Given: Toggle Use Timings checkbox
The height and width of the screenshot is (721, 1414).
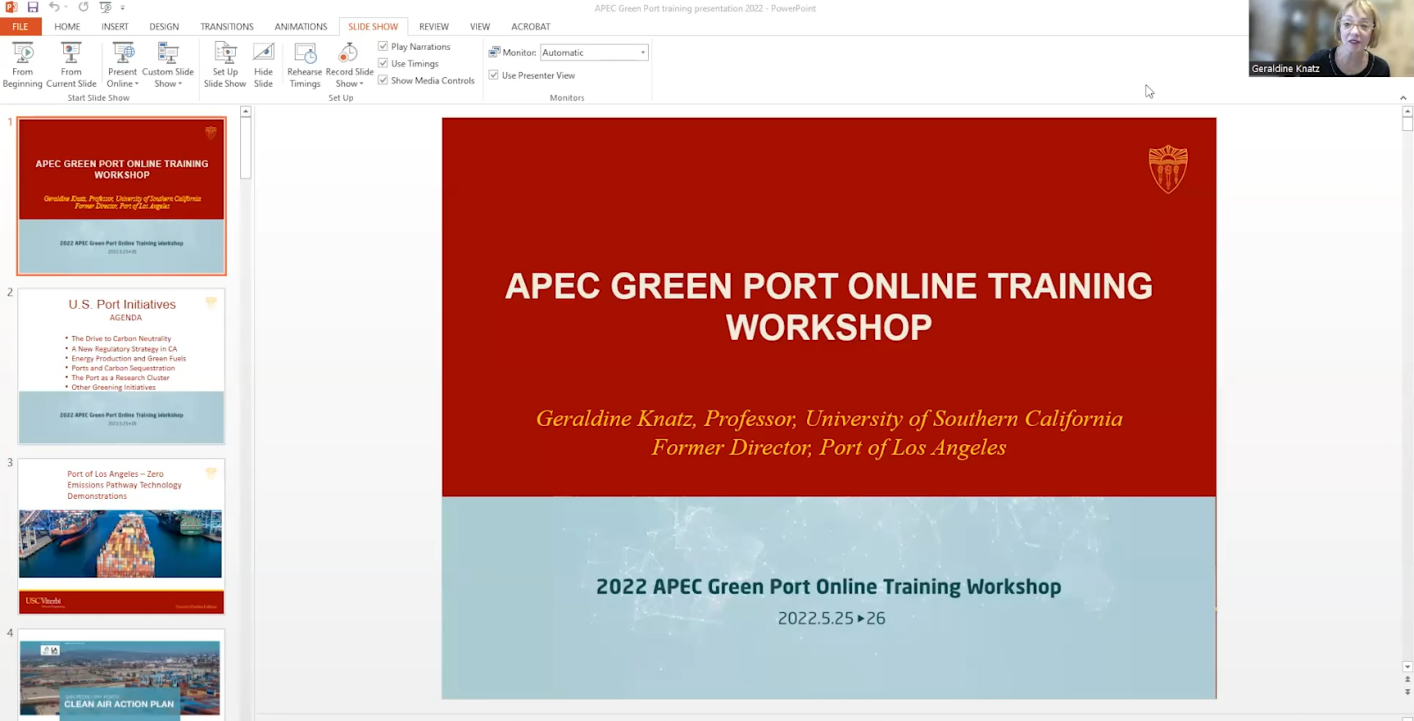Looking at the screenshot, I should coord(383,63).
